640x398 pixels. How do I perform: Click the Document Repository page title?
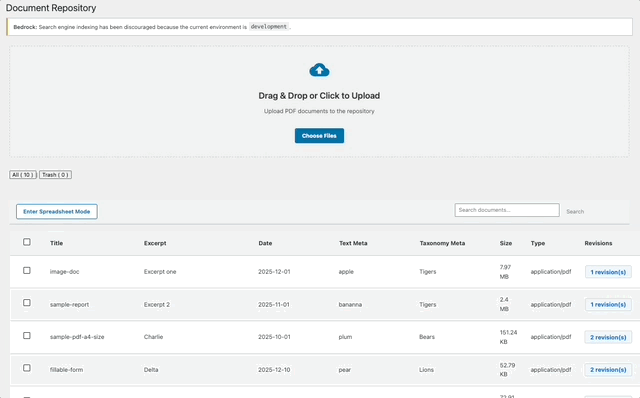tap(51, 8)
